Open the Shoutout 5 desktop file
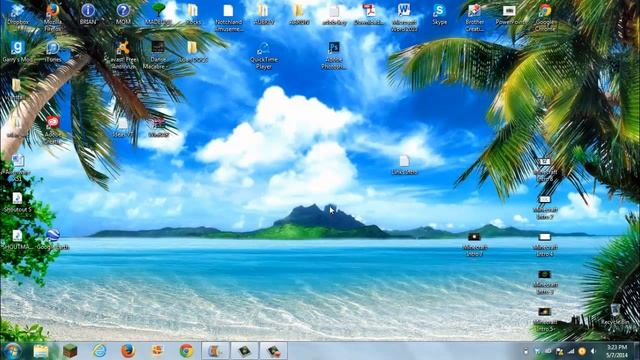 pyautogui.click(x=17, y=202)
